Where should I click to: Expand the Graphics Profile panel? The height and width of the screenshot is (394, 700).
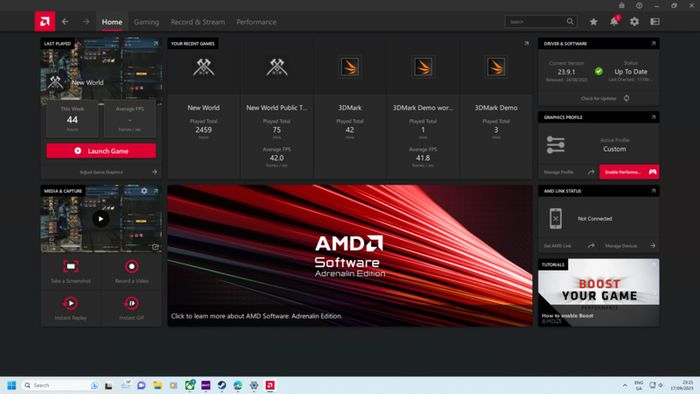point(654,117)
